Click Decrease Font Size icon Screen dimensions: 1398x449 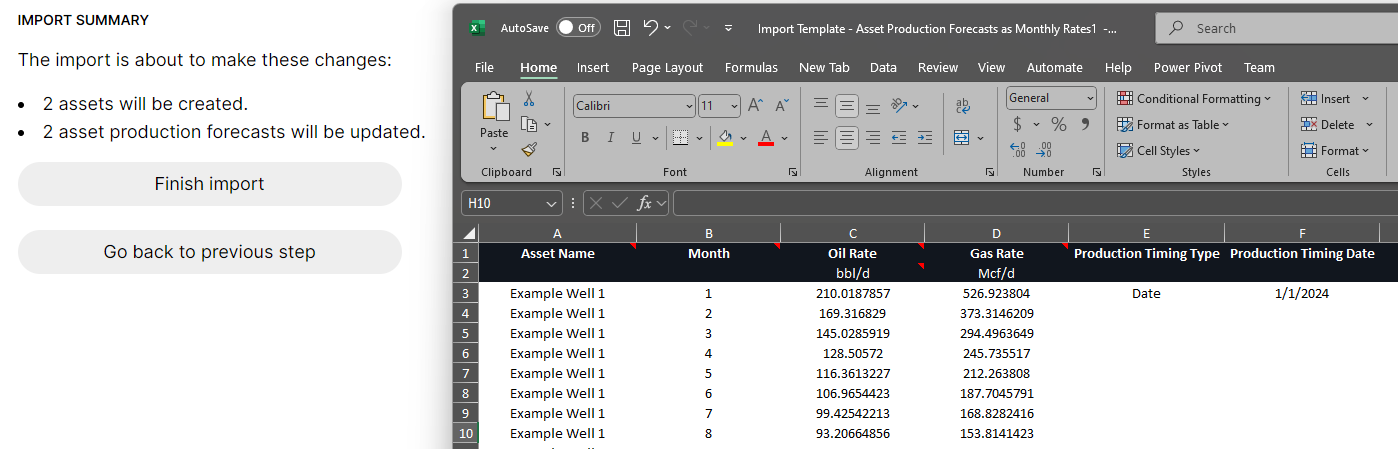click(x=782, y=105)
